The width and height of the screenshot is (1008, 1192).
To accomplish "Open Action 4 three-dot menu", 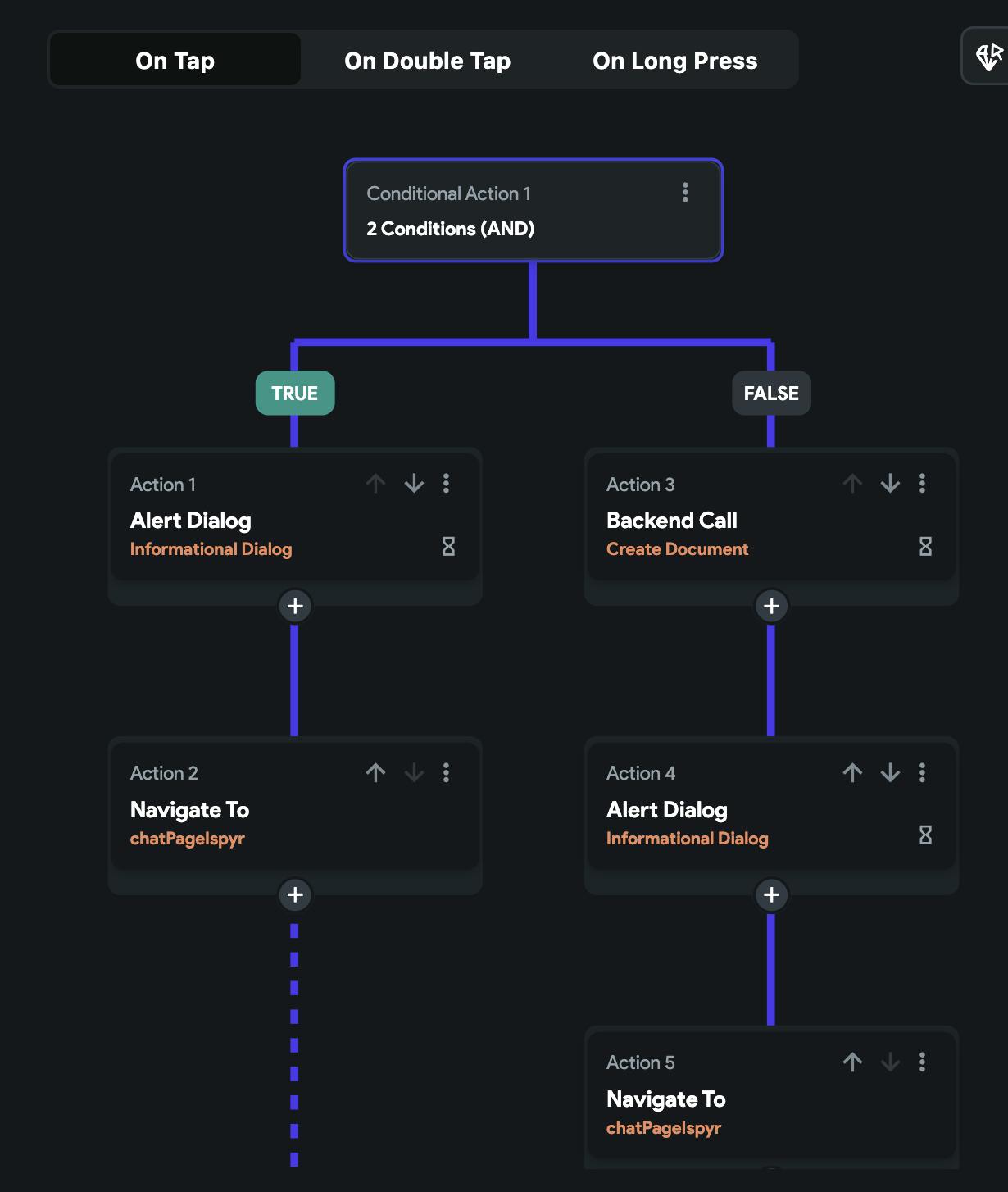I will coord(922,772).
